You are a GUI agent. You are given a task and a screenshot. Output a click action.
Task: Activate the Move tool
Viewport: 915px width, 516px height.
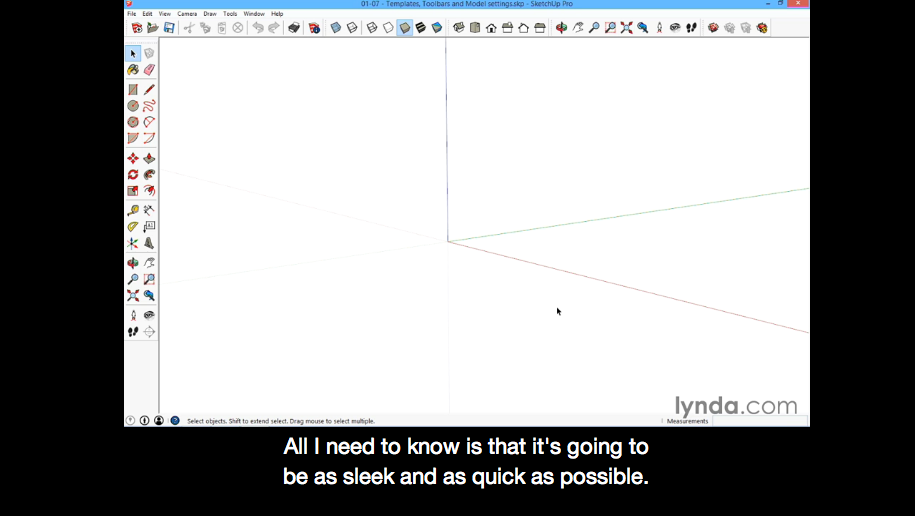(133, 159)
